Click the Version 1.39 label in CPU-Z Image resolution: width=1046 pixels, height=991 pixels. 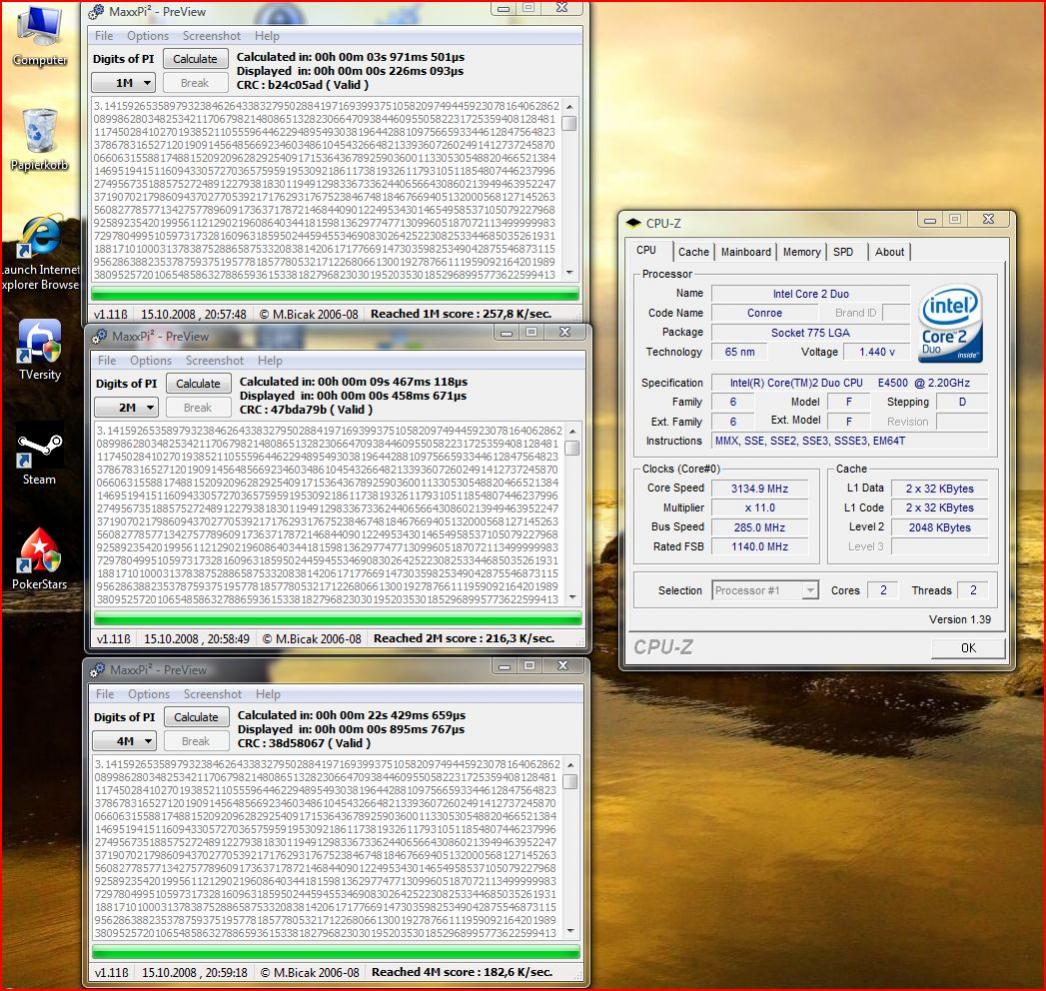pyautogui.click(x=959, y=620)
